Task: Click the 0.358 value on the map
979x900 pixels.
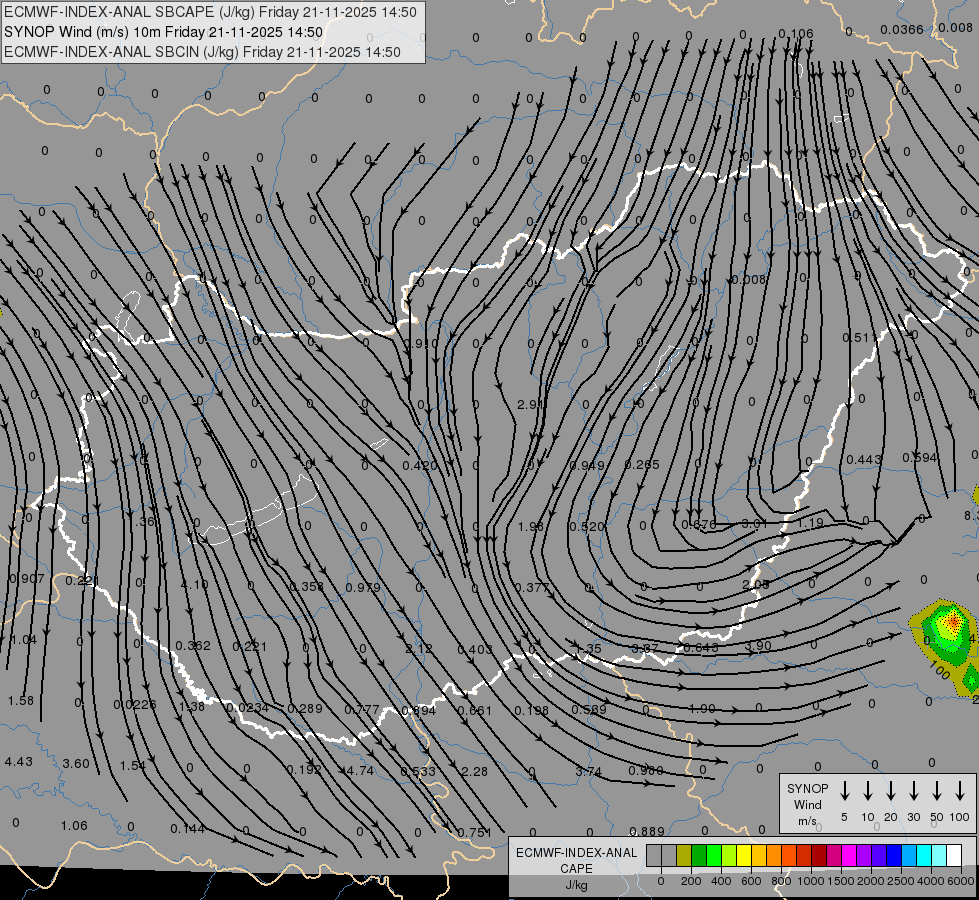Action: click(307, 586)
